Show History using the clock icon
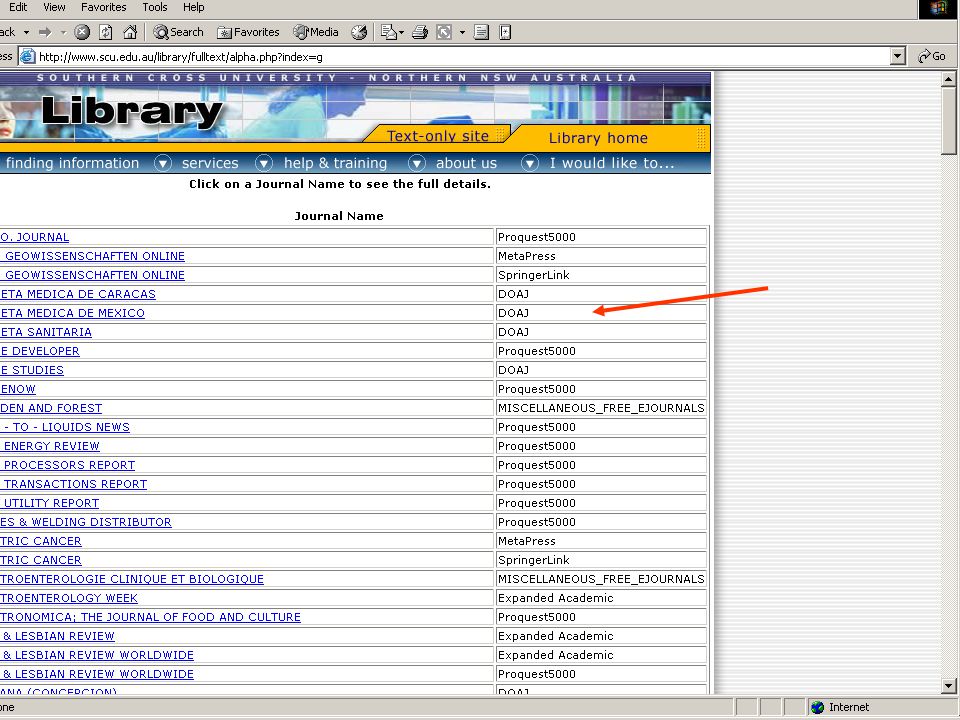The width and height of the screenshot is (960, 720). point(359,32)
